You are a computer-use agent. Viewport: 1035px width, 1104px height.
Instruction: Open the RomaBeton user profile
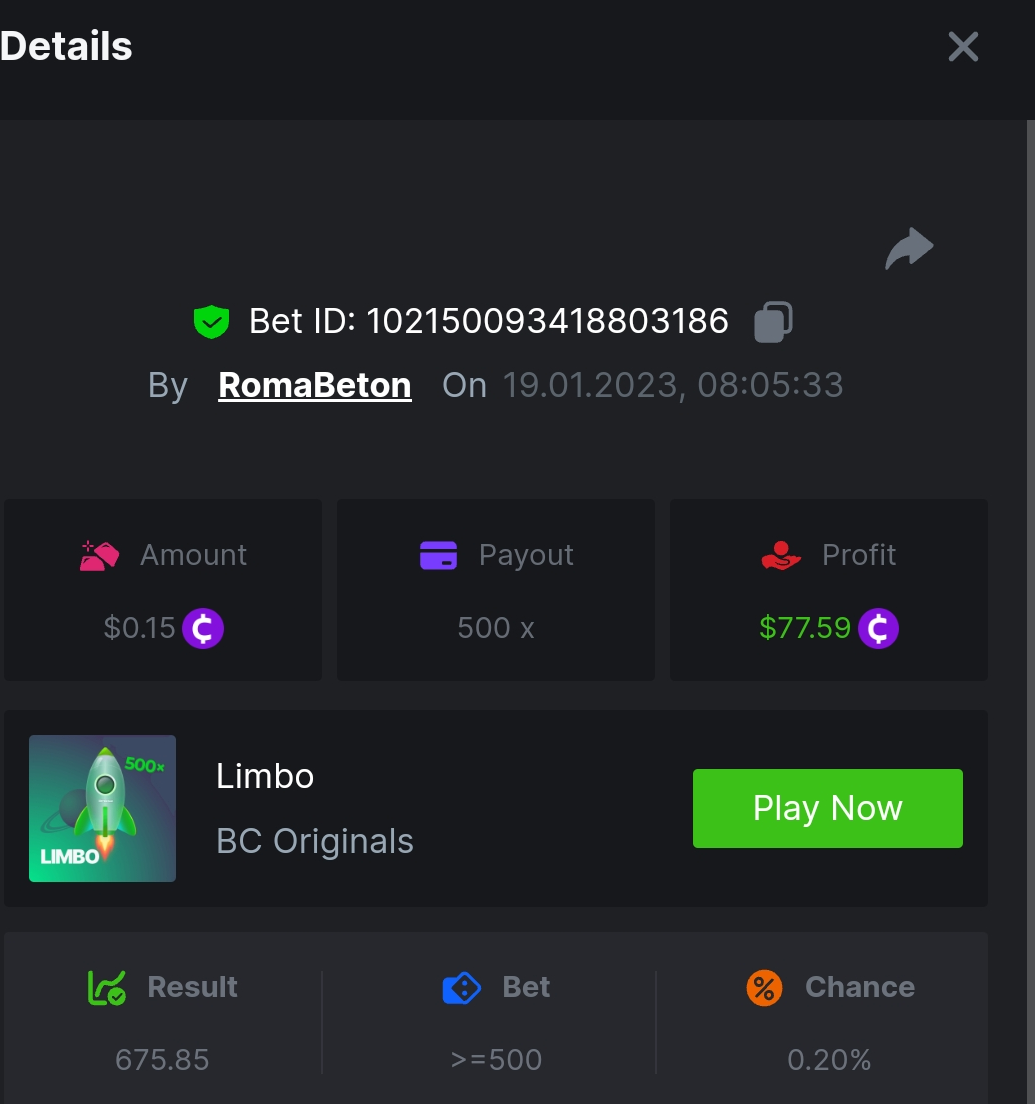315,385
